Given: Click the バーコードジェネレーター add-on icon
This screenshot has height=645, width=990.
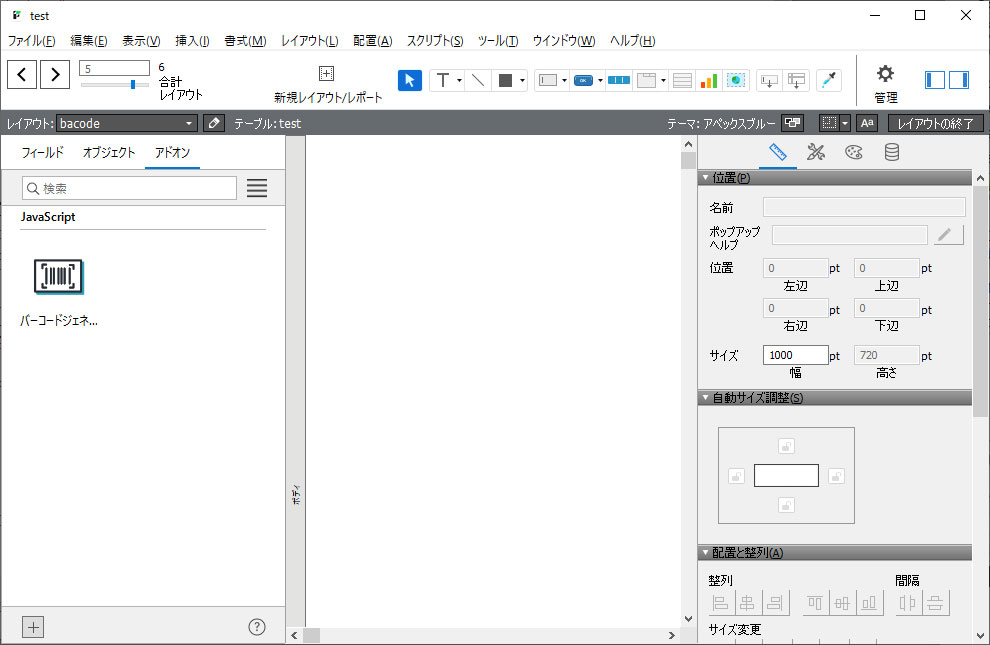Looking at the screenshot, I should coord(58,276).
